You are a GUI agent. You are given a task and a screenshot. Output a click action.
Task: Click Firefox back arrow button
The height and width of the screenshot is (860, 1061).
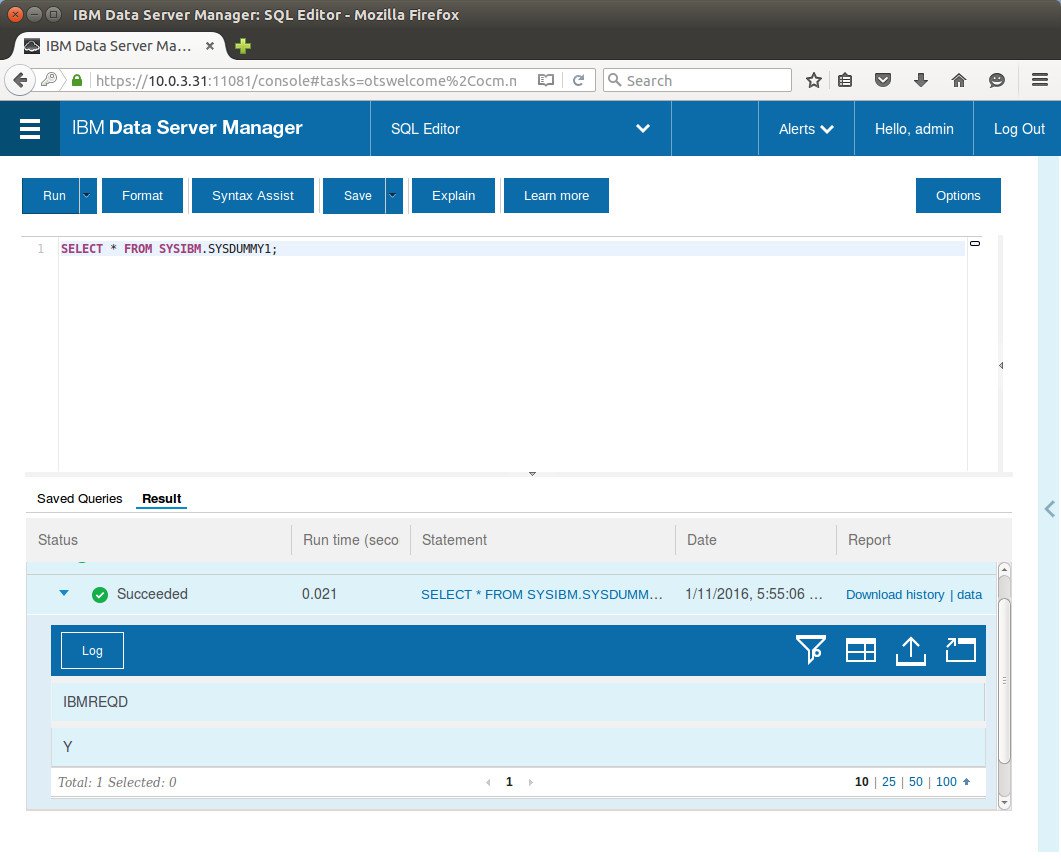[20, 81]
